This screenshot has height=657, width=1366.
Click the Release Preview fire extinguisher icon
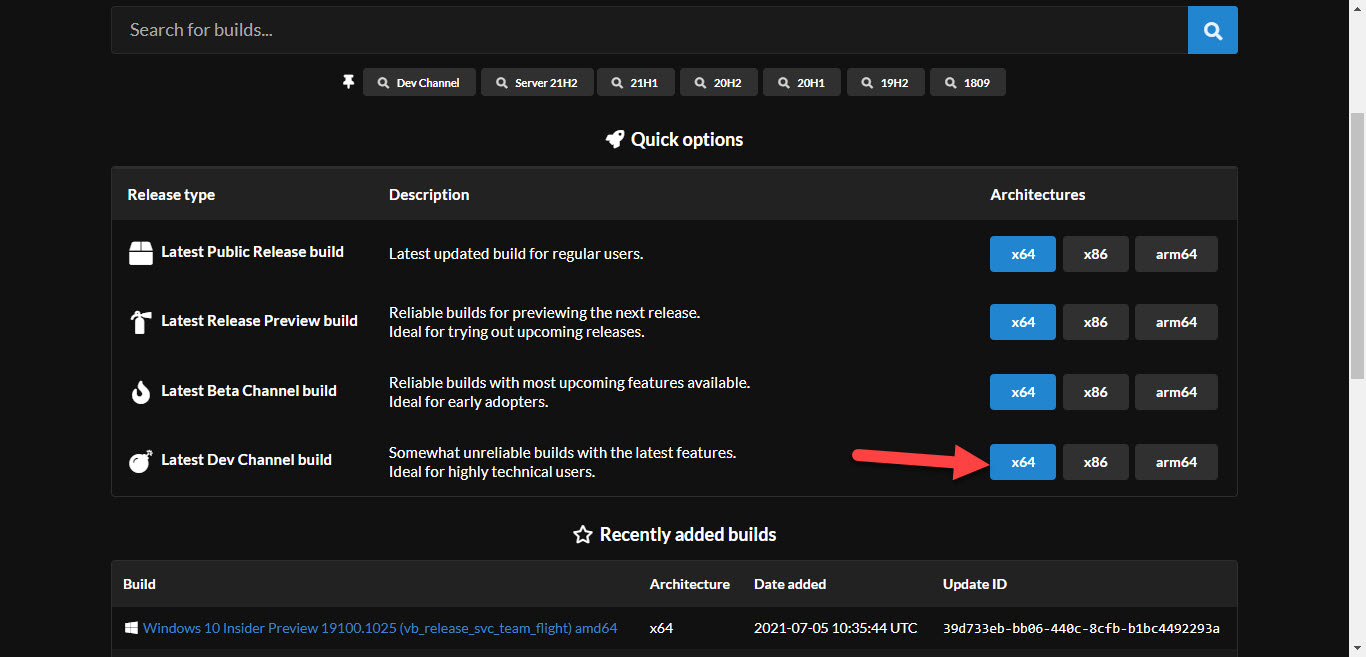click(141, 322)
